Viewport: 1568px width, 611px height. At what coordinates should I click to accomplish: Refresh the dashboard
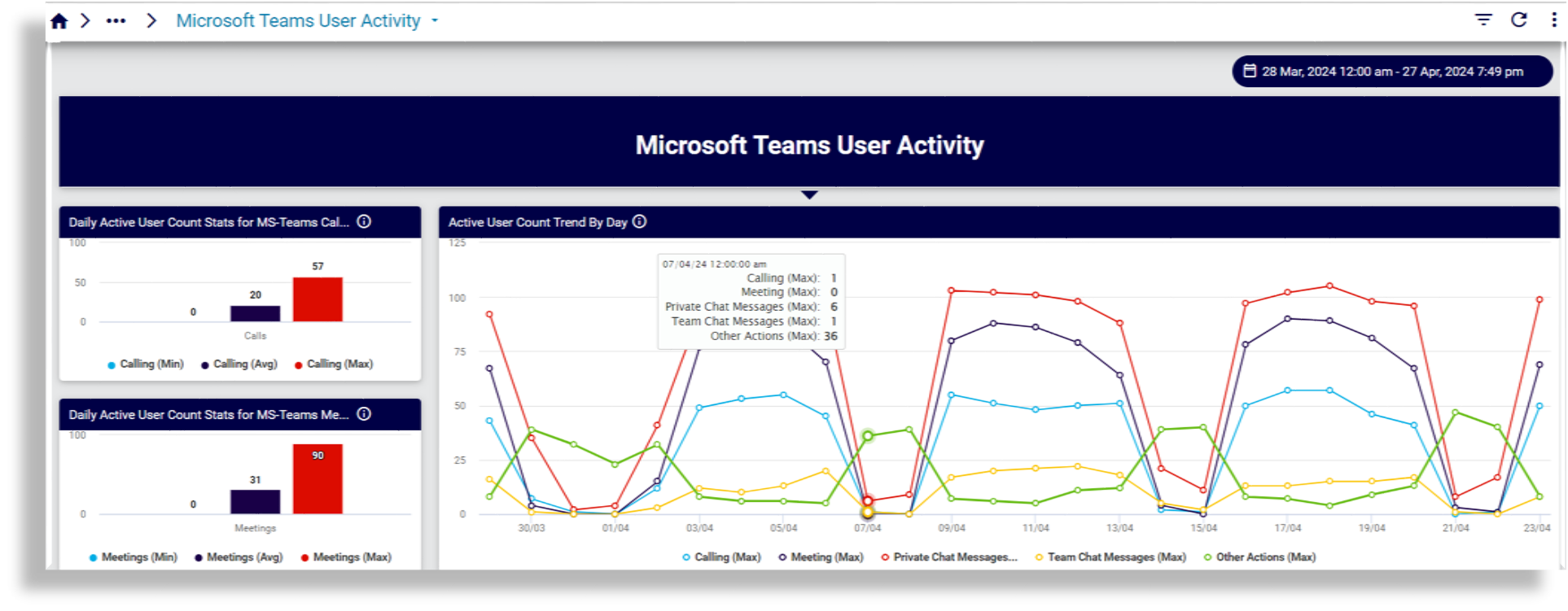[x=1519, y=20]
